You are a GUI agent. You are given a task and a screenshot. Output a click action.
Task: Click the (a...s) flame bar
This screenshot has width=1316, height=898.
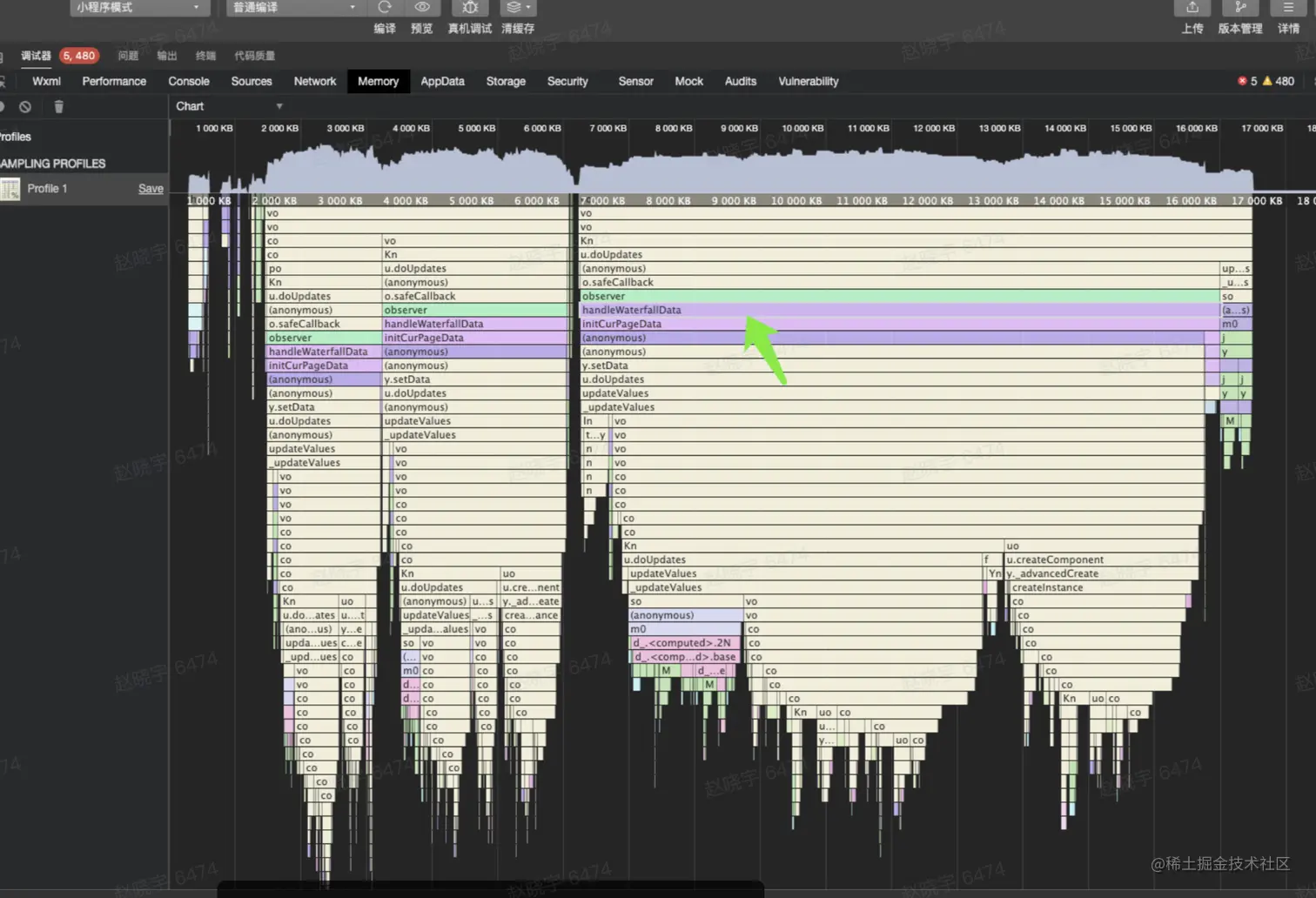coord(1236,311)
